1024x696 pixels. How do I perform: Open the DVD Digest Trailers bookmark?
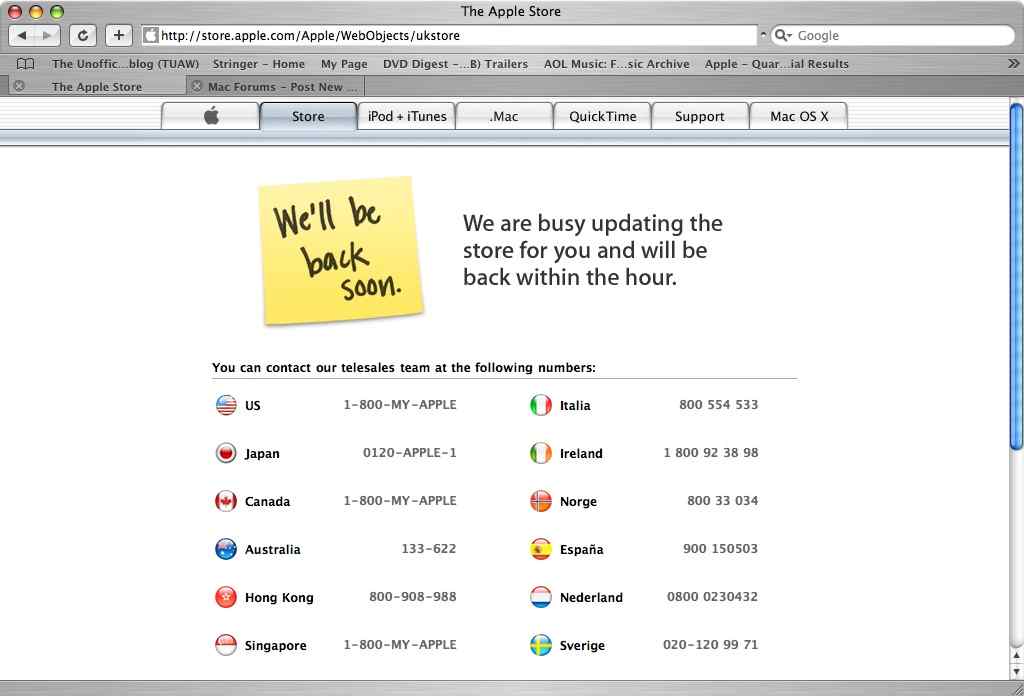coord(455,64)
